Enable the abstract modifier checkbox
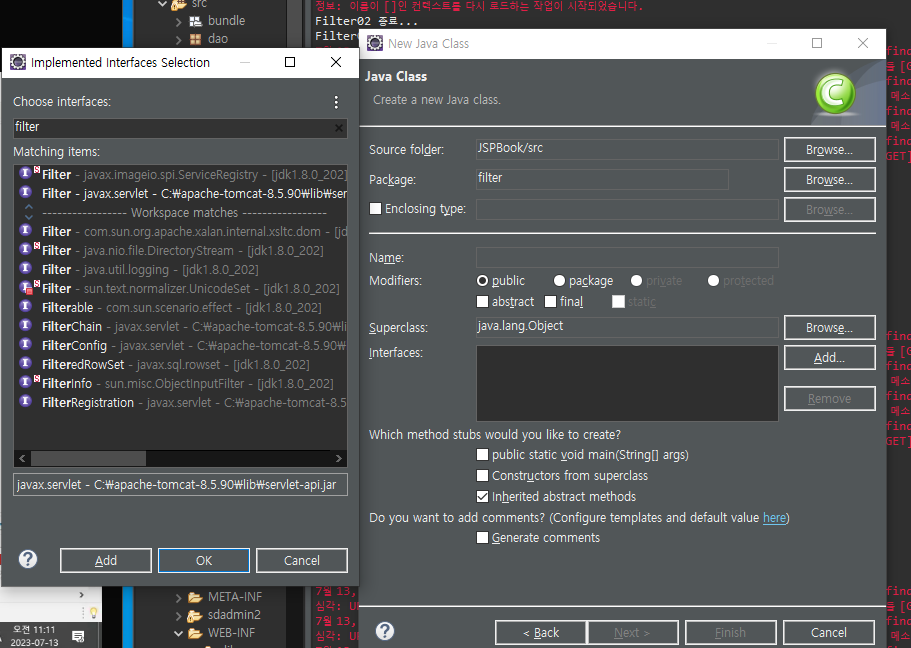Image resolution: width=911 pixels, height=648 pixels. coord(482,302)
